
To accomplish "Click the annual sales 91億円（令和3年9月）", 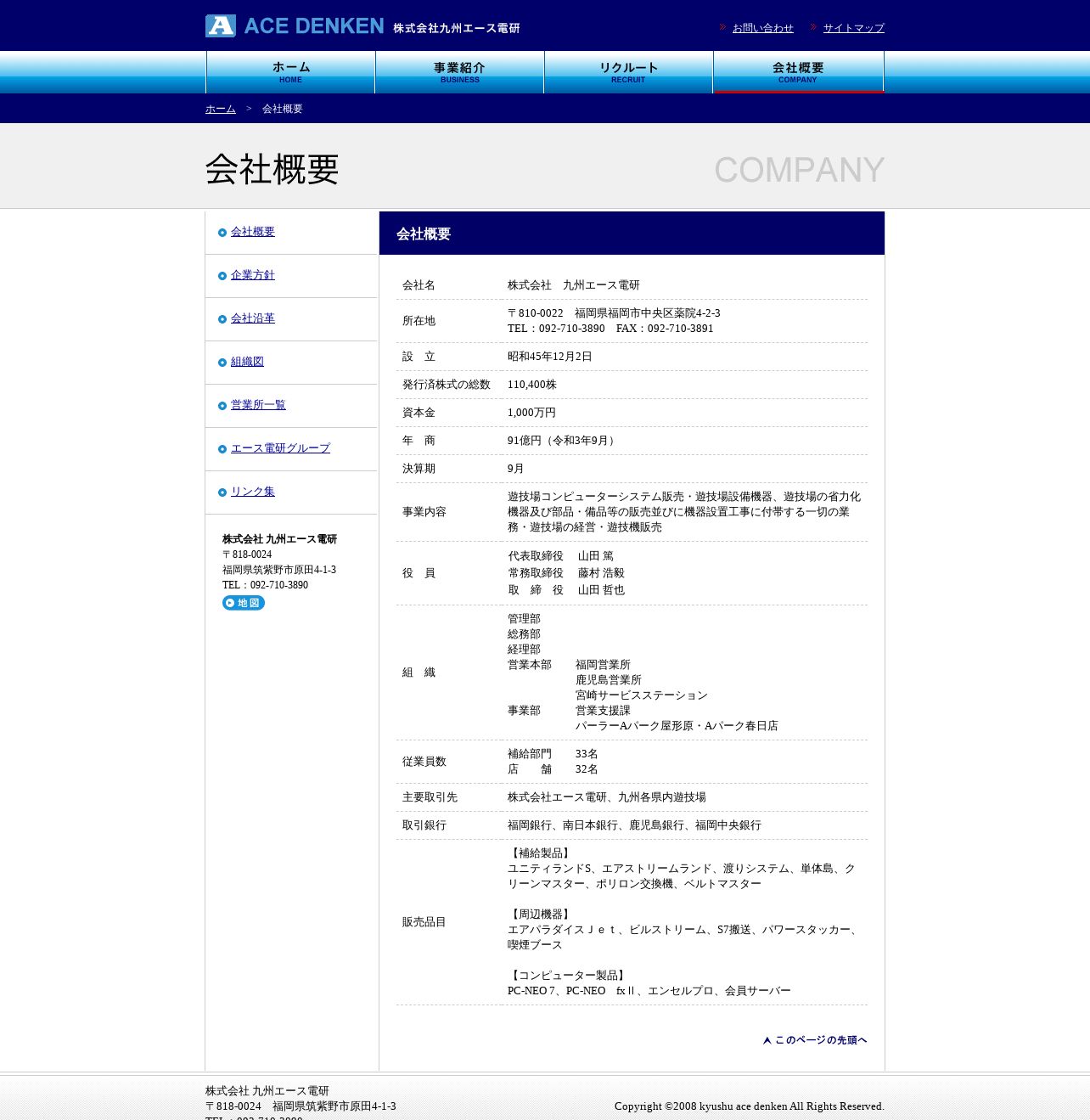I will (563, 441).
